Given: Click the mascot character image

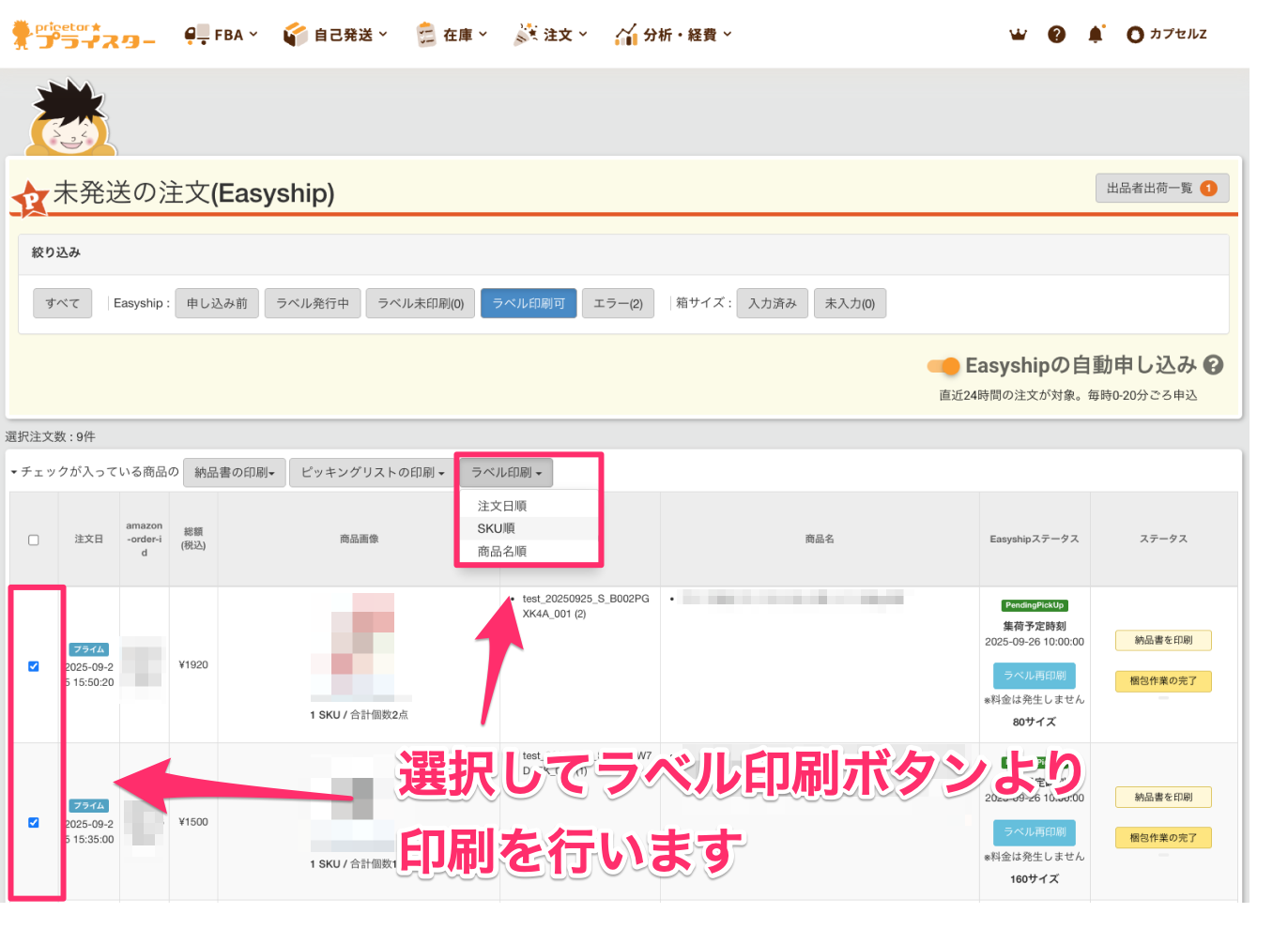Looking at the screenshot, I should click(x=70, y=117).
